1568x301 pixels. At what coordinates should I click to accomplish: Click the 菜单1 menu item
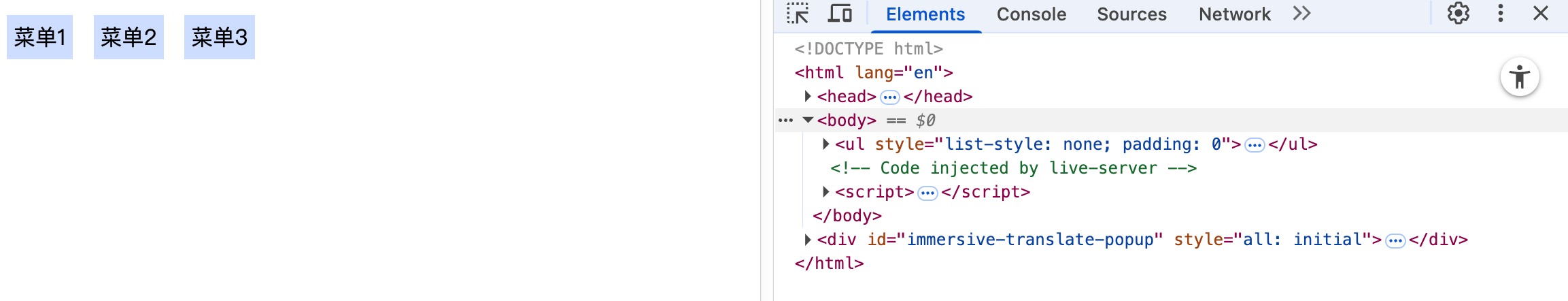tap(39, 37)
